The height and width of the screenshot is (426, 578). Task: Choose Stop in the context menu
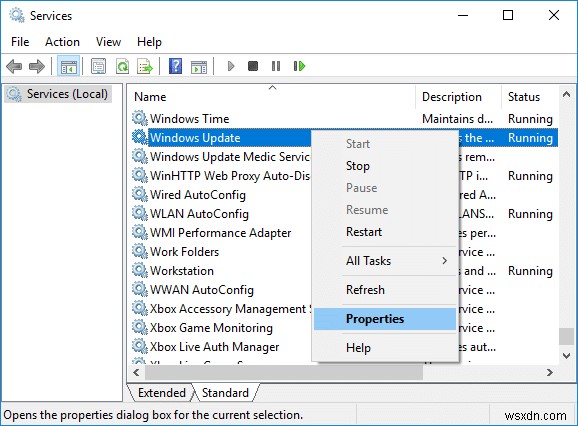point(384,166)
